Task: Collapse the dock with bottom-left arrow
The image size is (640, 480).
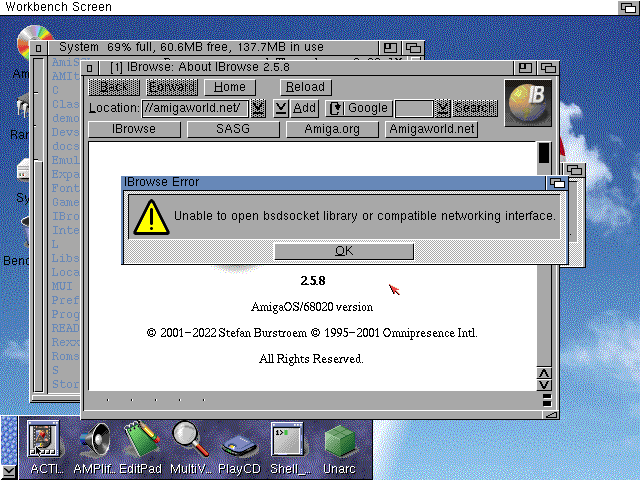Action: tap(9, 472)
